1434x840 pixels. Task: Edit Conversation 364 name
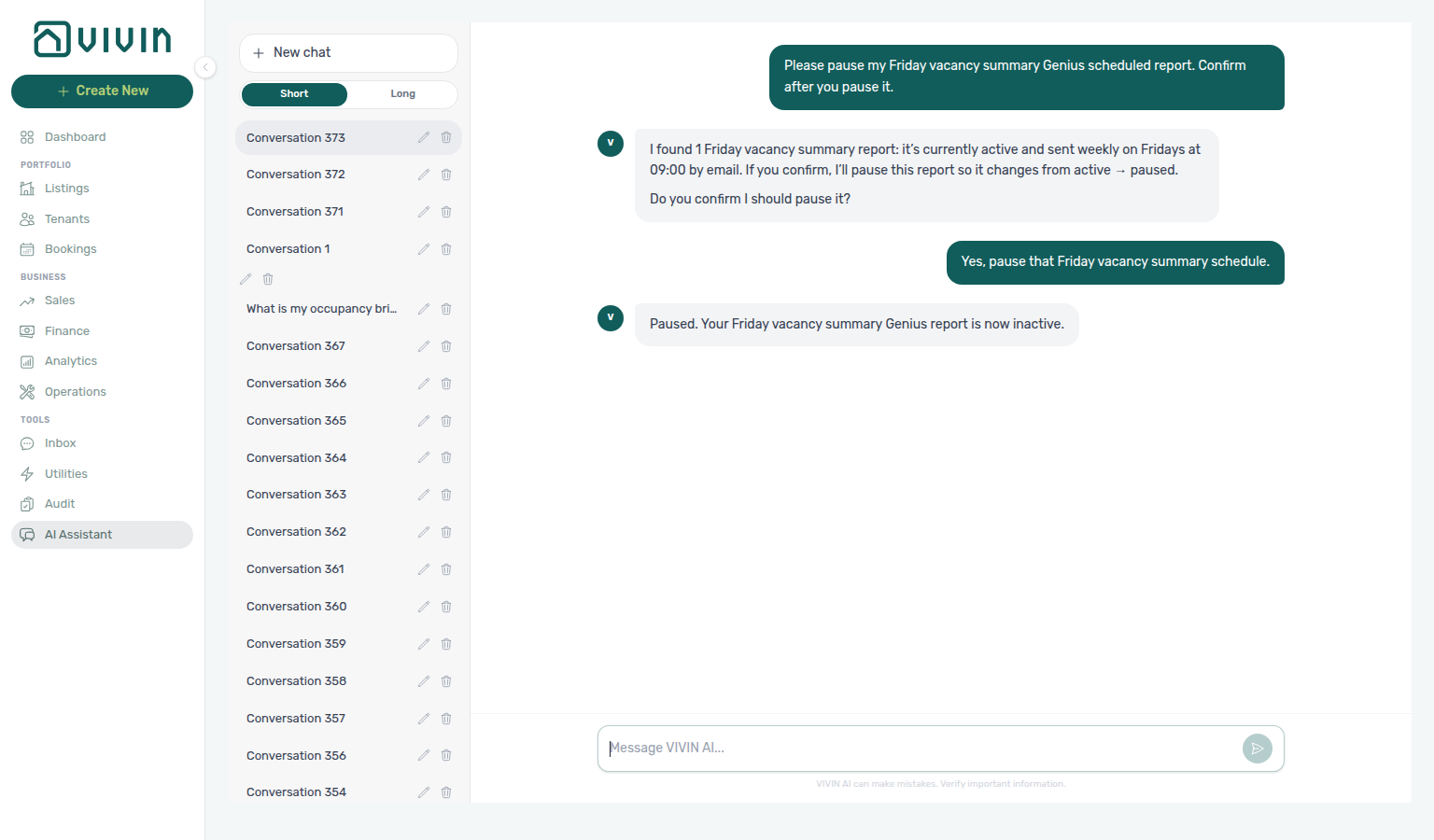424,457
